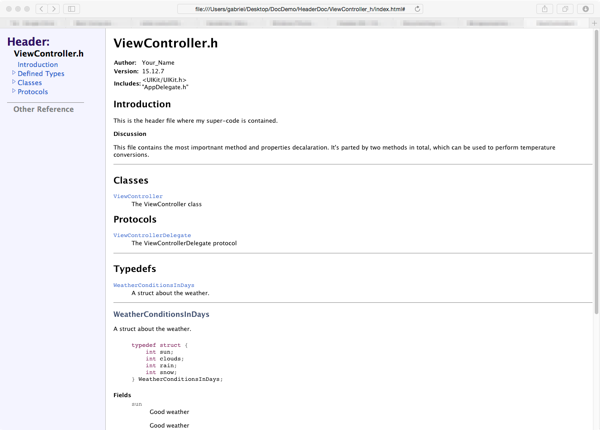600x430 pixels.
Task: Open WeatherConditionsInDays typedef link
Action: pos(154,285)
